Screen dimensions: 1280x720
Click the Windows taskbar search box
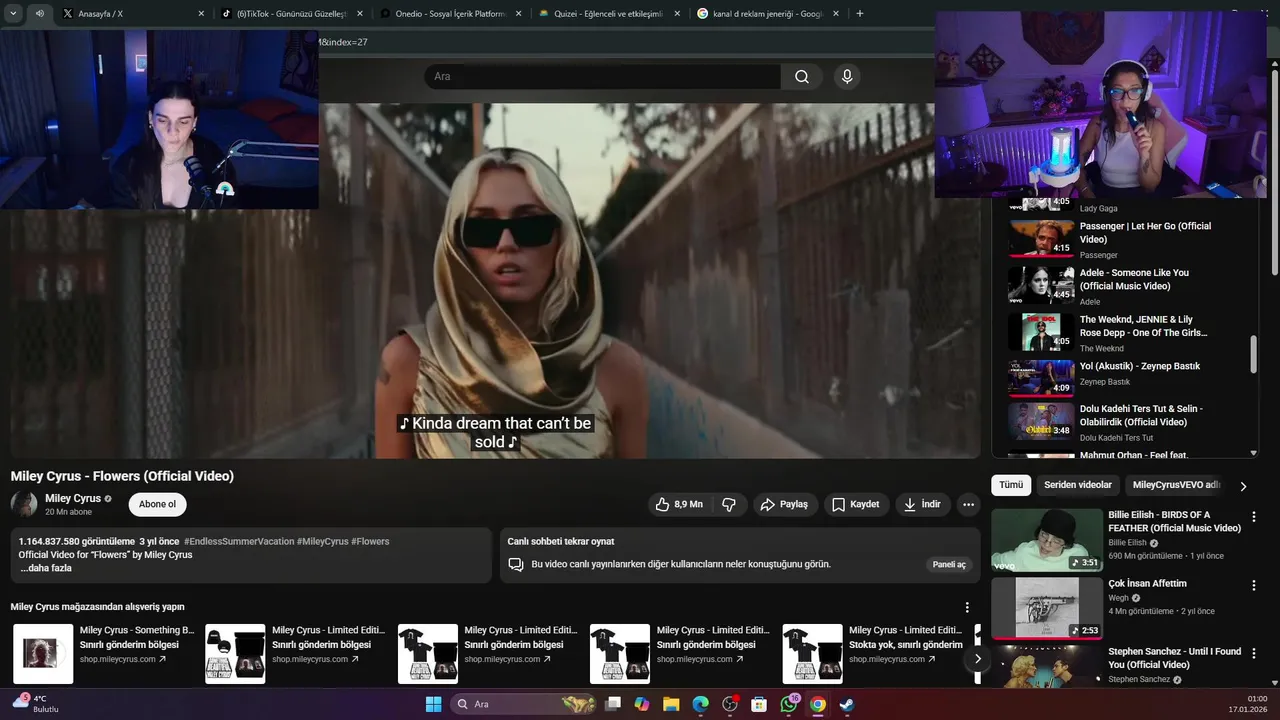(x=525, y=704)
